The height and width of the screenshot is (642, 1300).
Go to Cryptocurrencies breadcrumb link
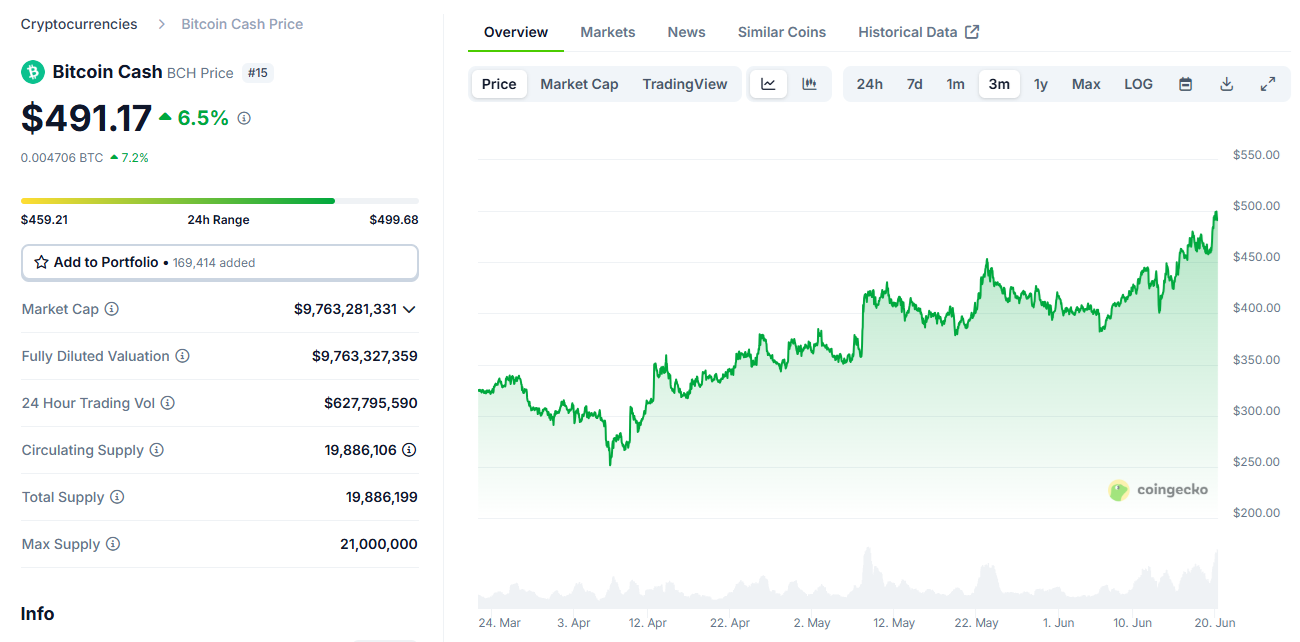pyautogui.click(x=79, y=24)
